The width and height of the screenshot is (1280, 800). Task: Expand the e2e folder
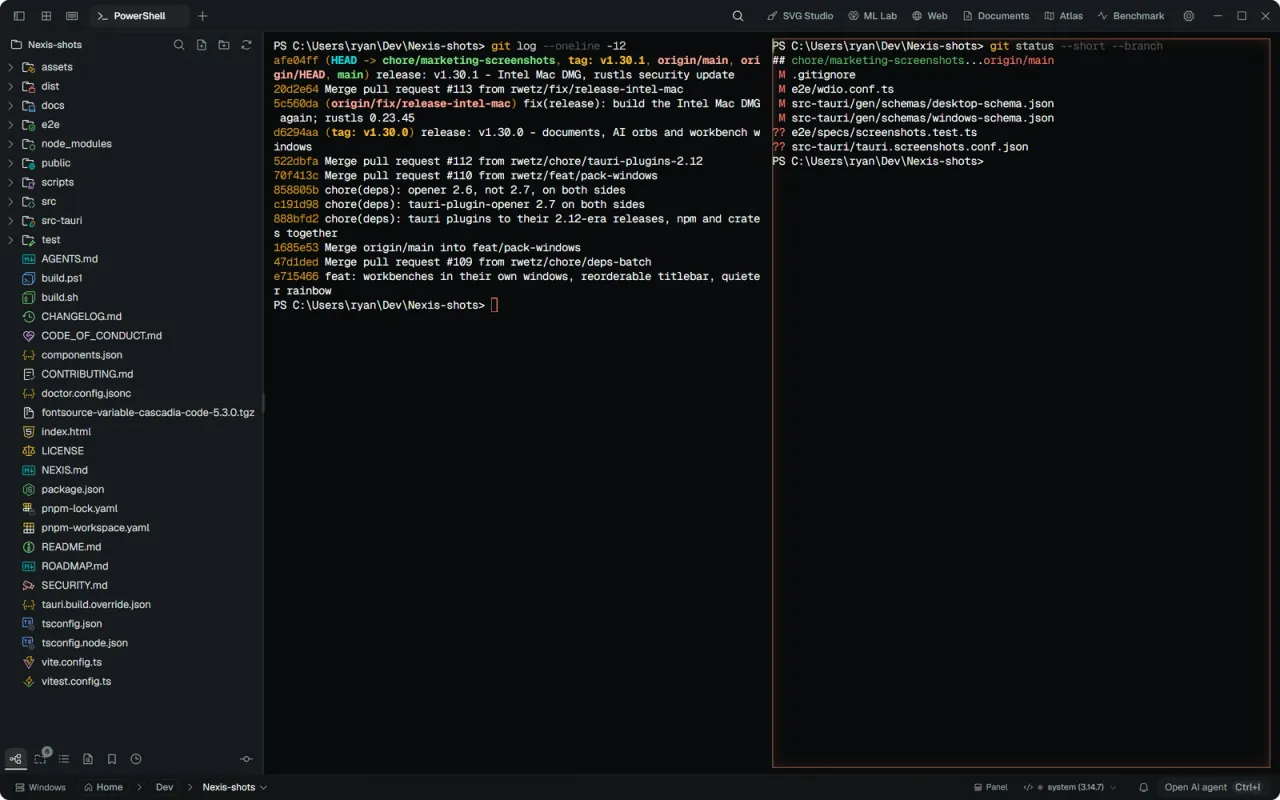tap(130, 125)
